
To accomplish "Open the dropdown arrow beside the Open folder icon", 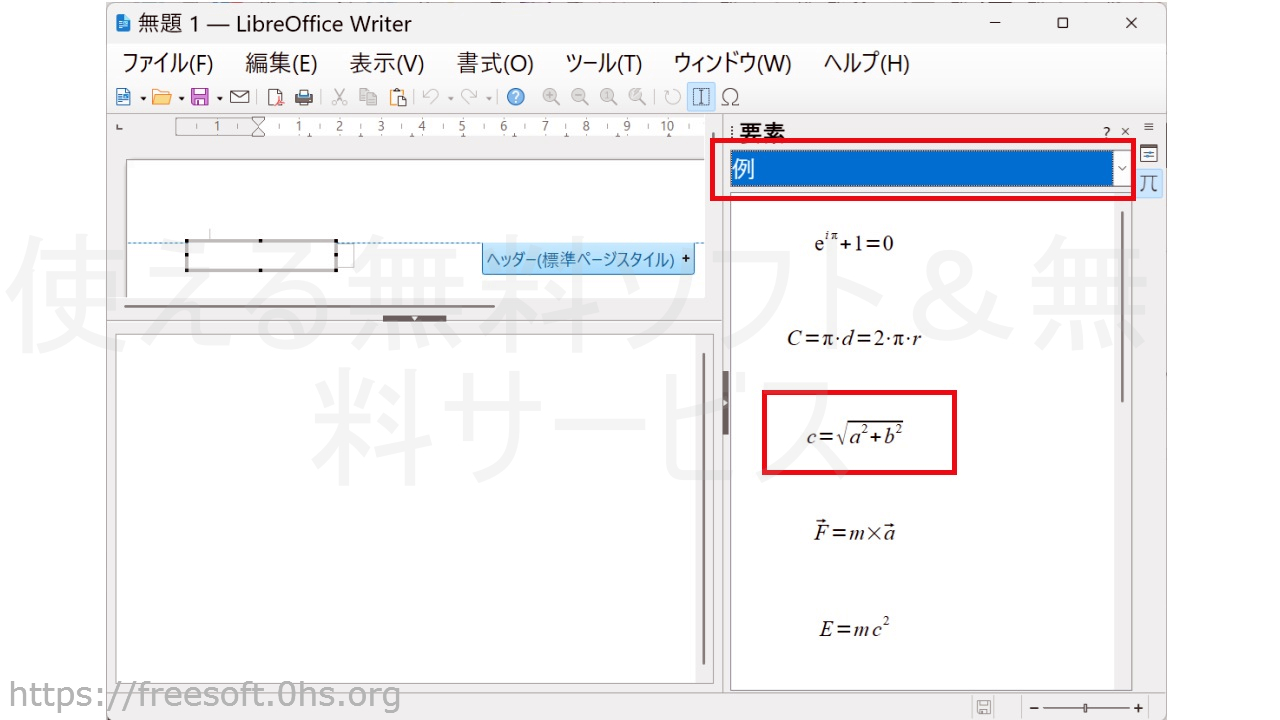I will 181,98.
